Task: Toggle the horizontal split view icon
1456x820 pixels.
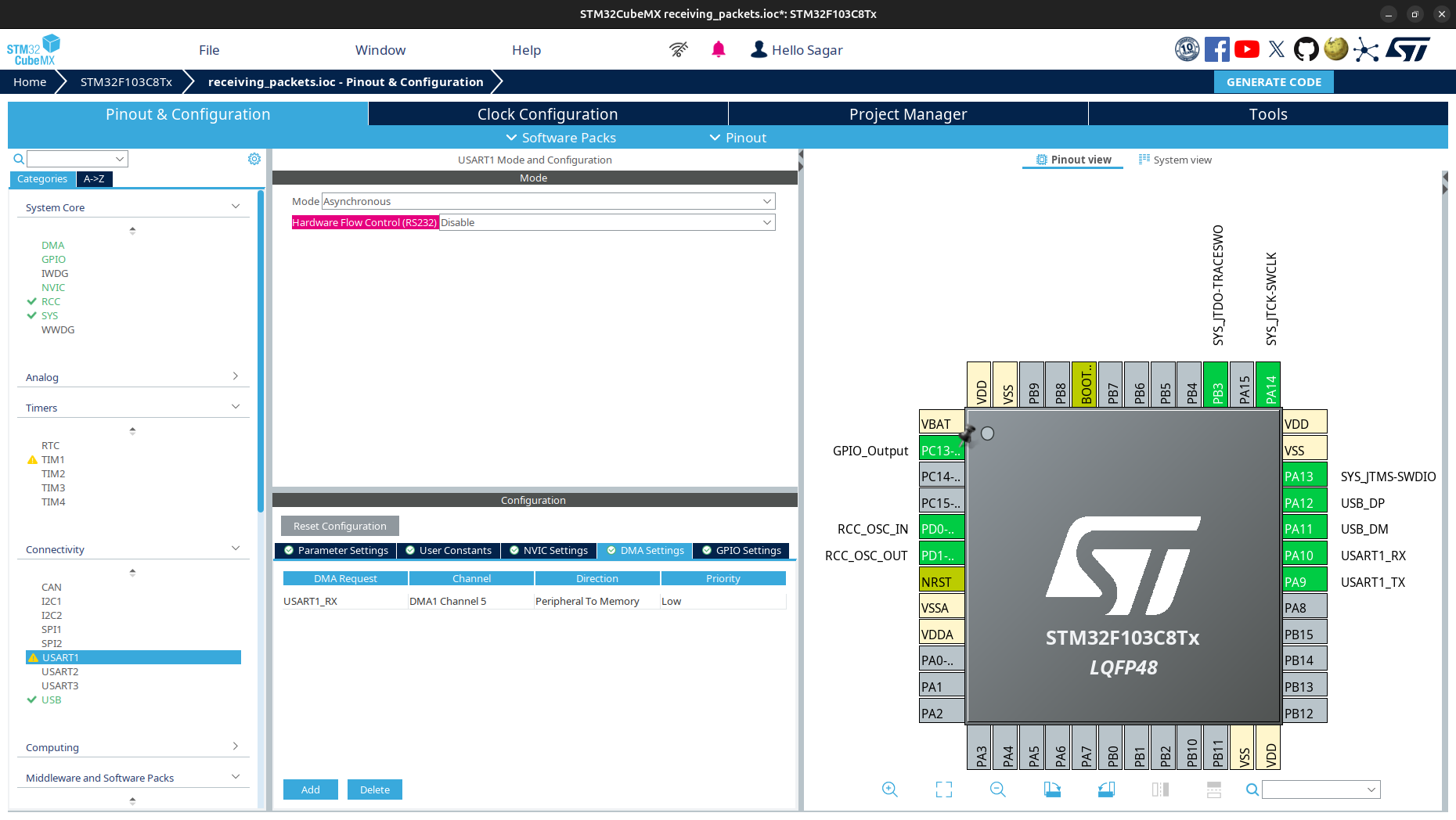Action: point(1214,789)
